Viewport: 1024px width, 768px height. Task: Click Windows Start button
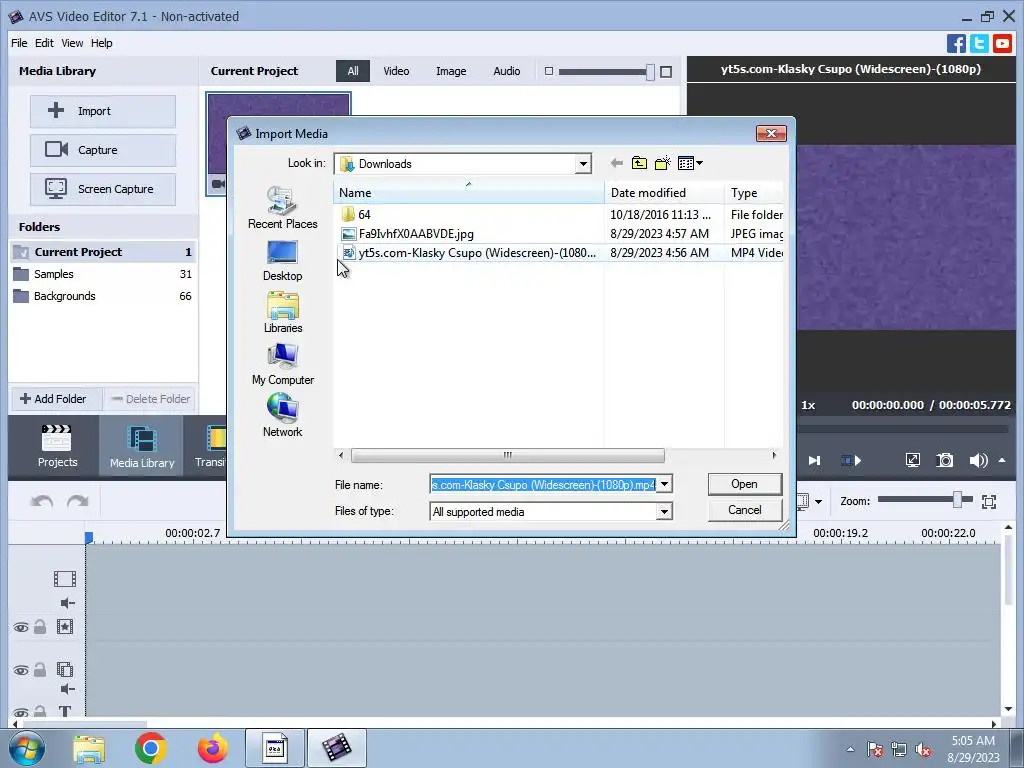27,748
